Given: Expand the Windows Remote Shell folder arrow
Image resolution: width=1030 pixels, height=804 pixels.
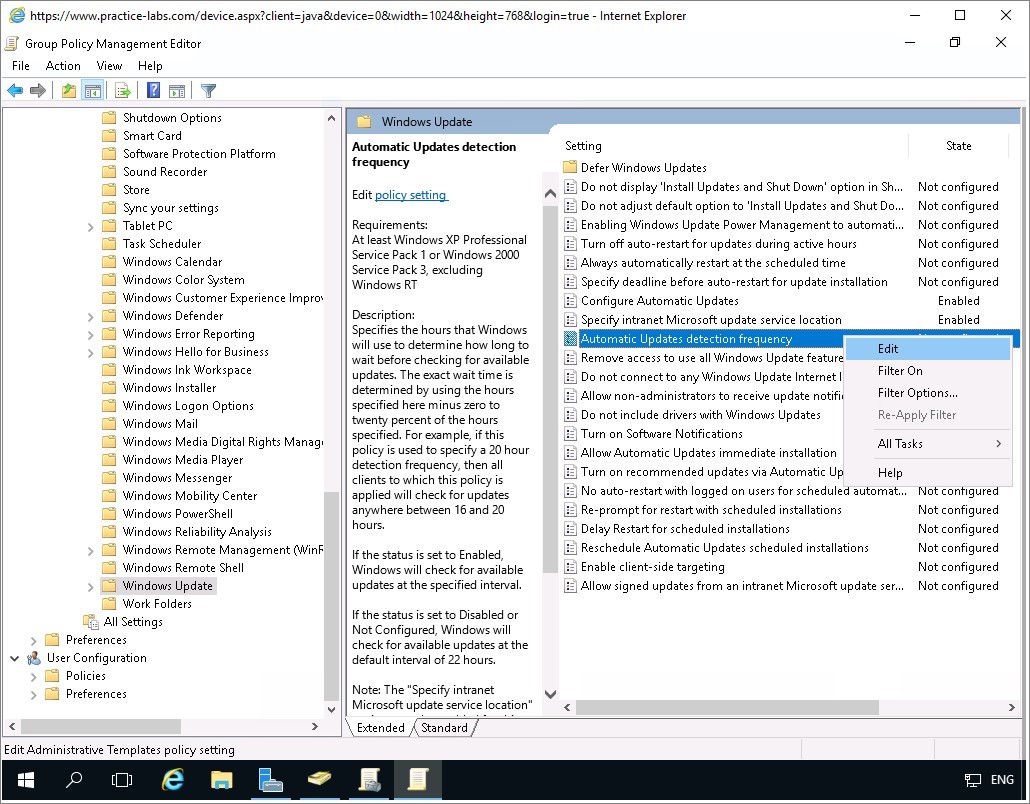Looking at the screenshot, I should point(91,568).
